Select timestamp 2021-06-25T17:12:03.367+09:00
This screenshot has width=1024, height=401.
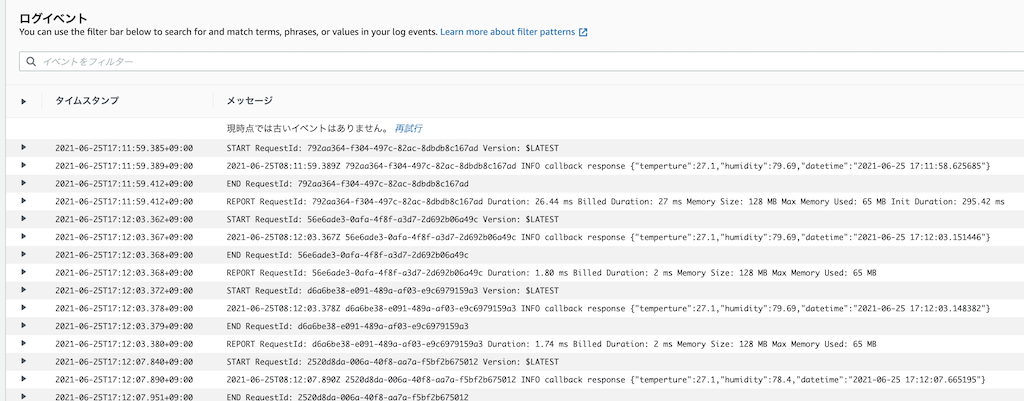124,237
